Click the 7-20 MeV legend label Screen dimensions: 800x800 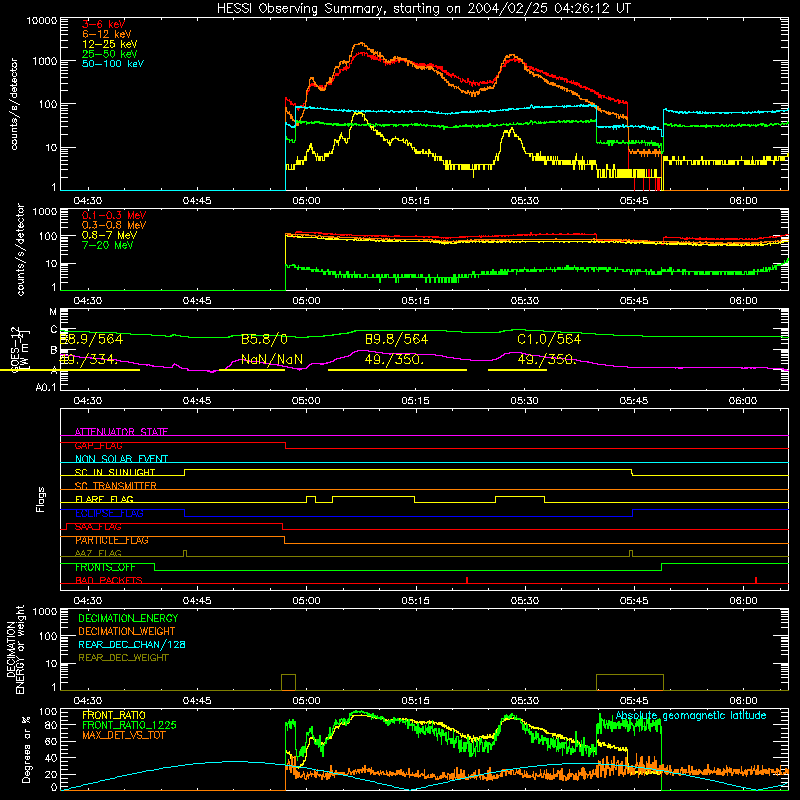(x=108, y=245)
